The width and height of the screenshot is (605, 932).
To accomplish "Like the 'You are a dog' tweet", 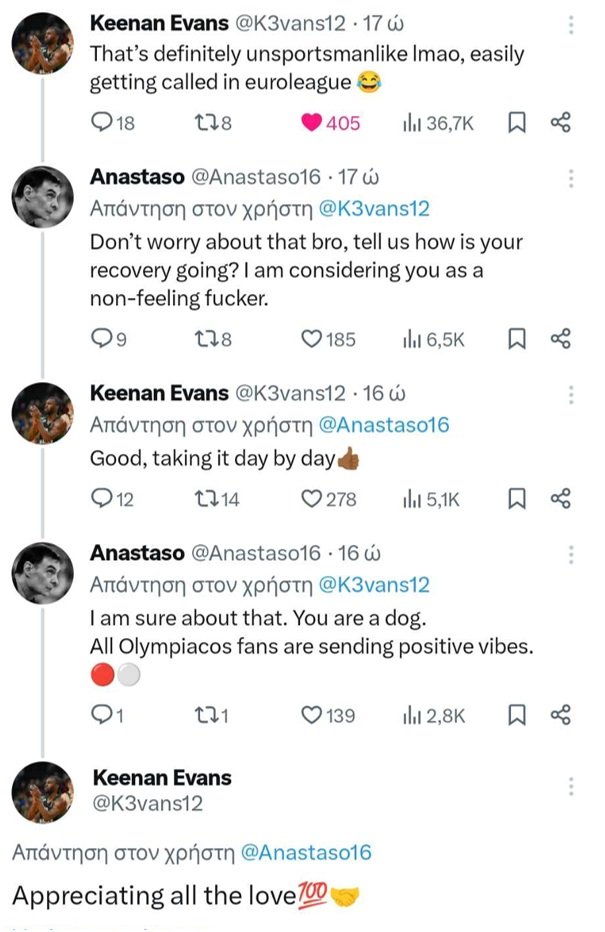I will [x=311, y=714].
